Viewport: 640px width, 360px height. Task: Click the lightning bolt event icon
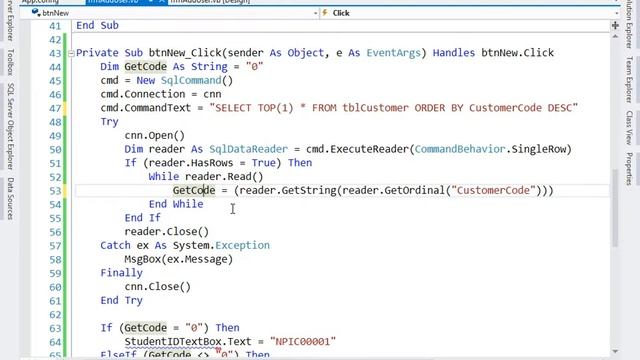(x=325, y=13)
